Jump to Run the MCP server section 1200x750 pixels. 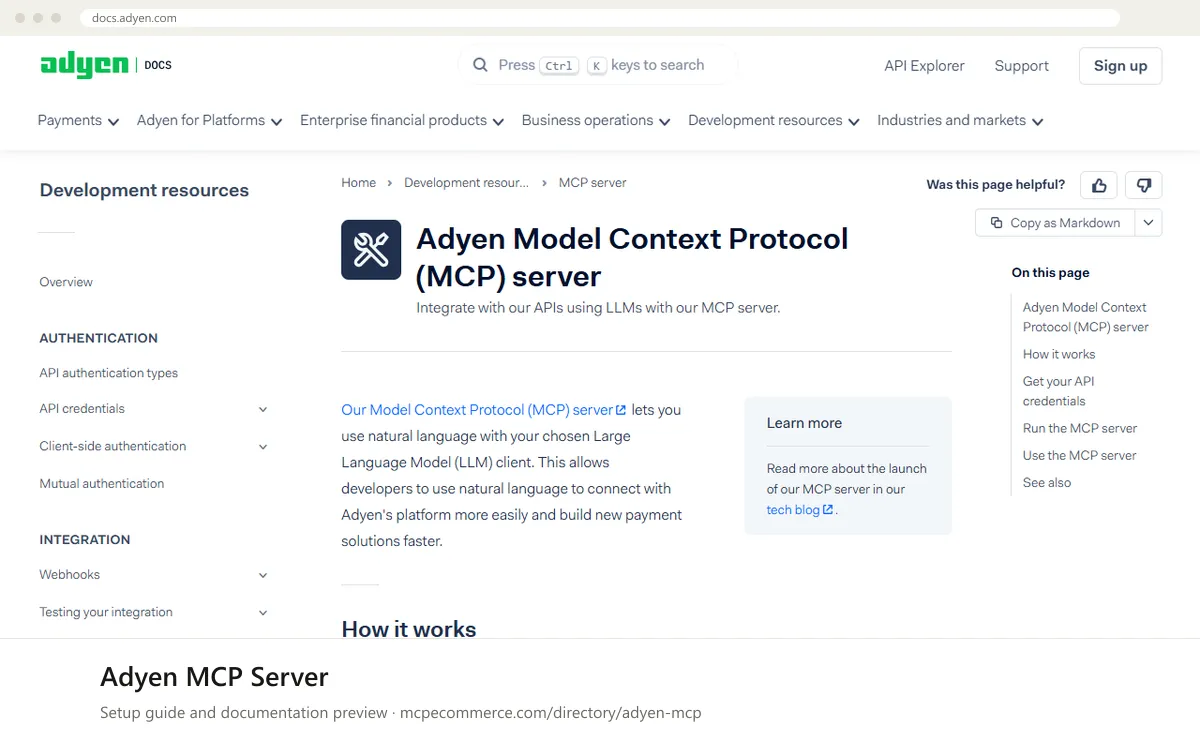click(x=1080, y=428)
